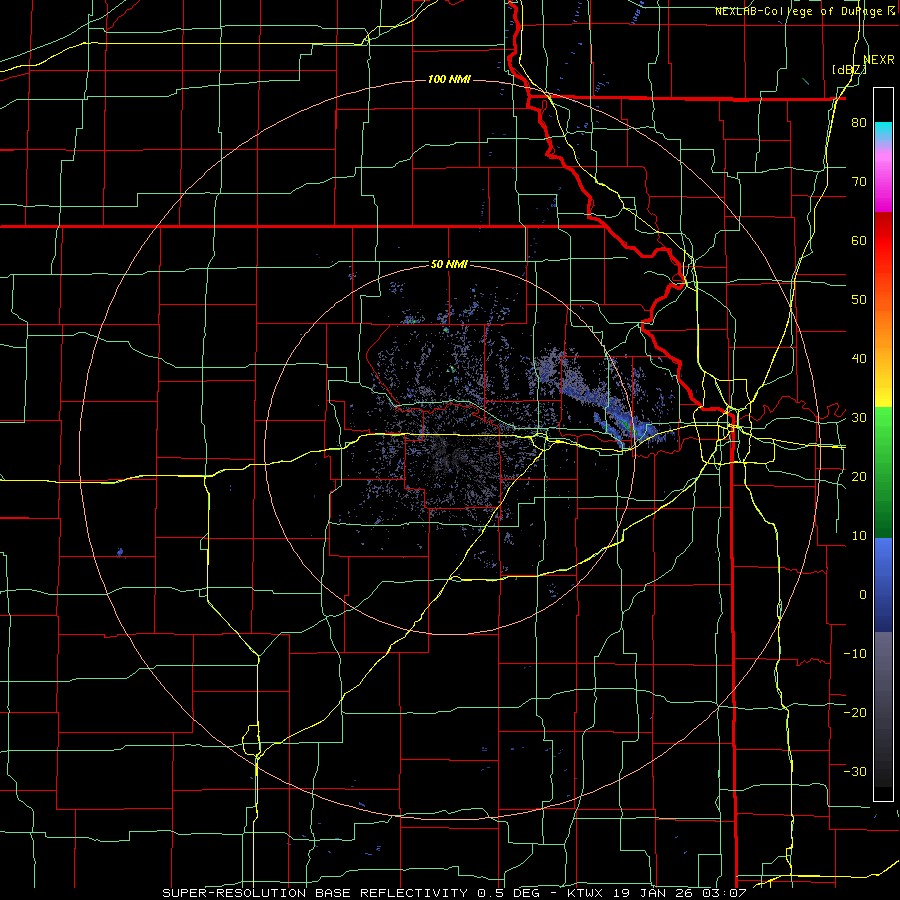
Task: Click the -30 value on dBZ scale
Action: pyautogui.click(x=855, y=771)
